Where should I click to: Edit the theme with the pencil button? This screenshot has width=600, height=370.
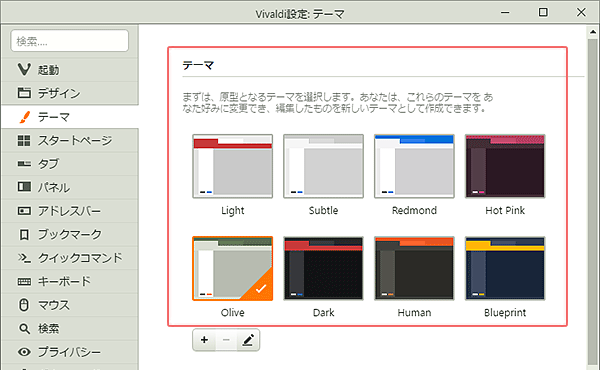point(248,340)
